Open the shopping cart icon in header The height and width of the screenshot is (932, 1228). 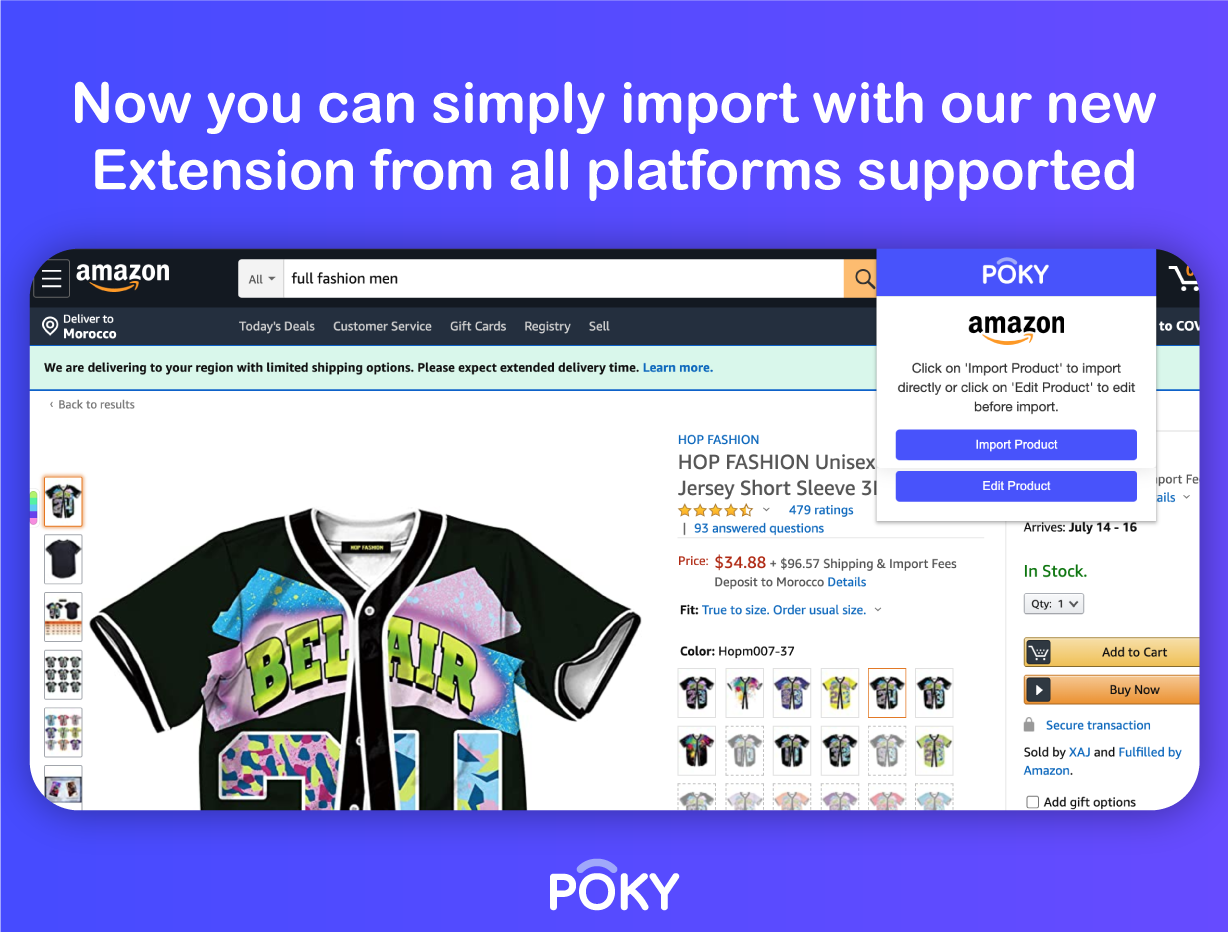tap(1183, 277)
